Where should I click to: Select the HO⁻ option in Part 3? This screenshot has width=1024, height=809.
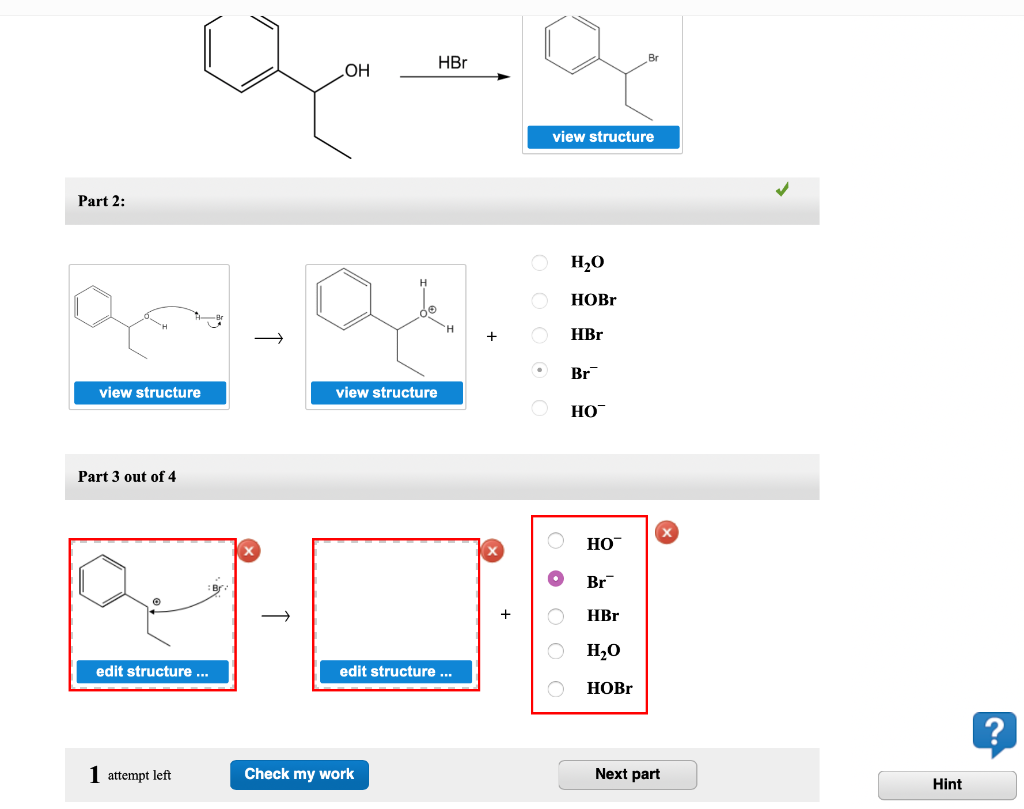(x=555, y=541)
